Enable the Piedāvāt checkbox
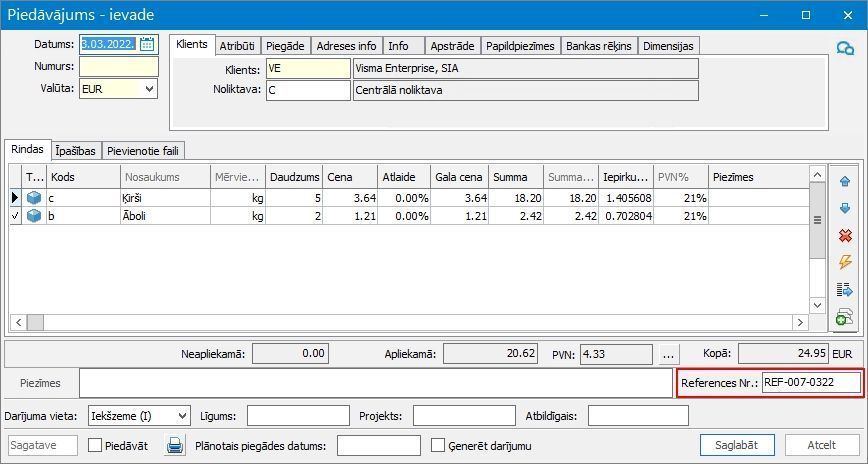 click(x=96, y=445)
